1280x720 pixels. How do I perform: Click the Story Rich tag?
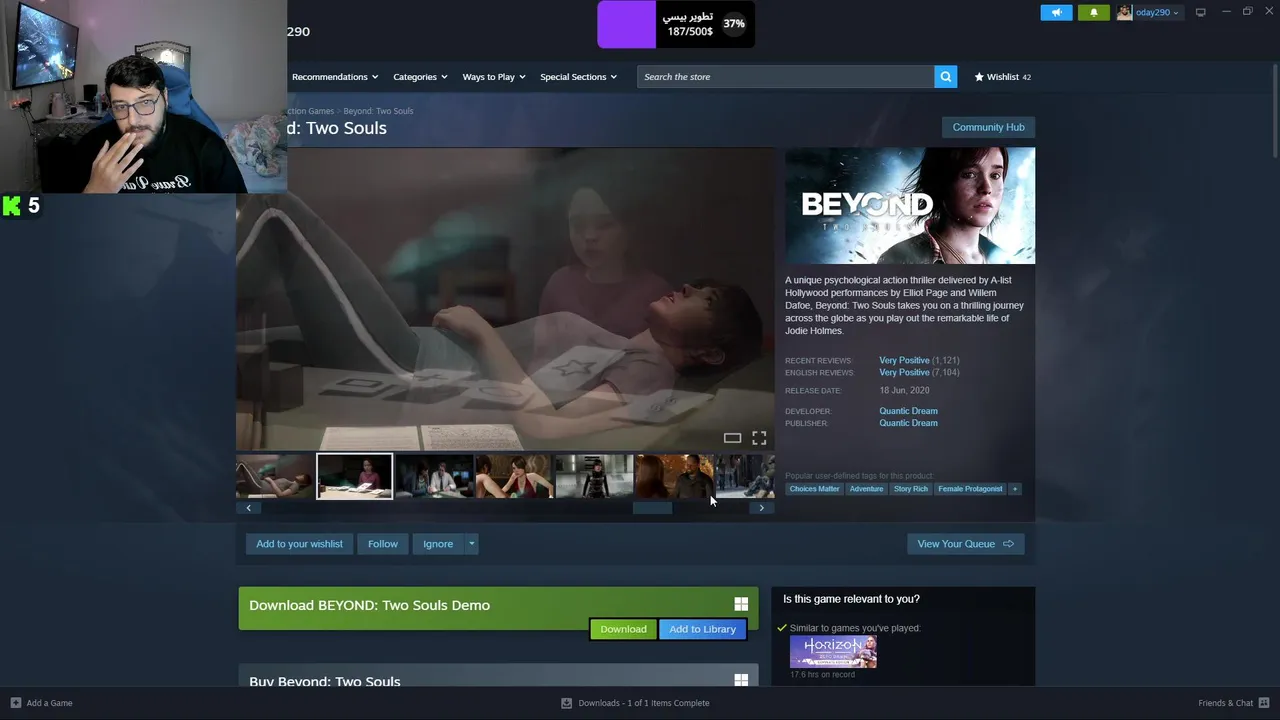coord(910,489)
